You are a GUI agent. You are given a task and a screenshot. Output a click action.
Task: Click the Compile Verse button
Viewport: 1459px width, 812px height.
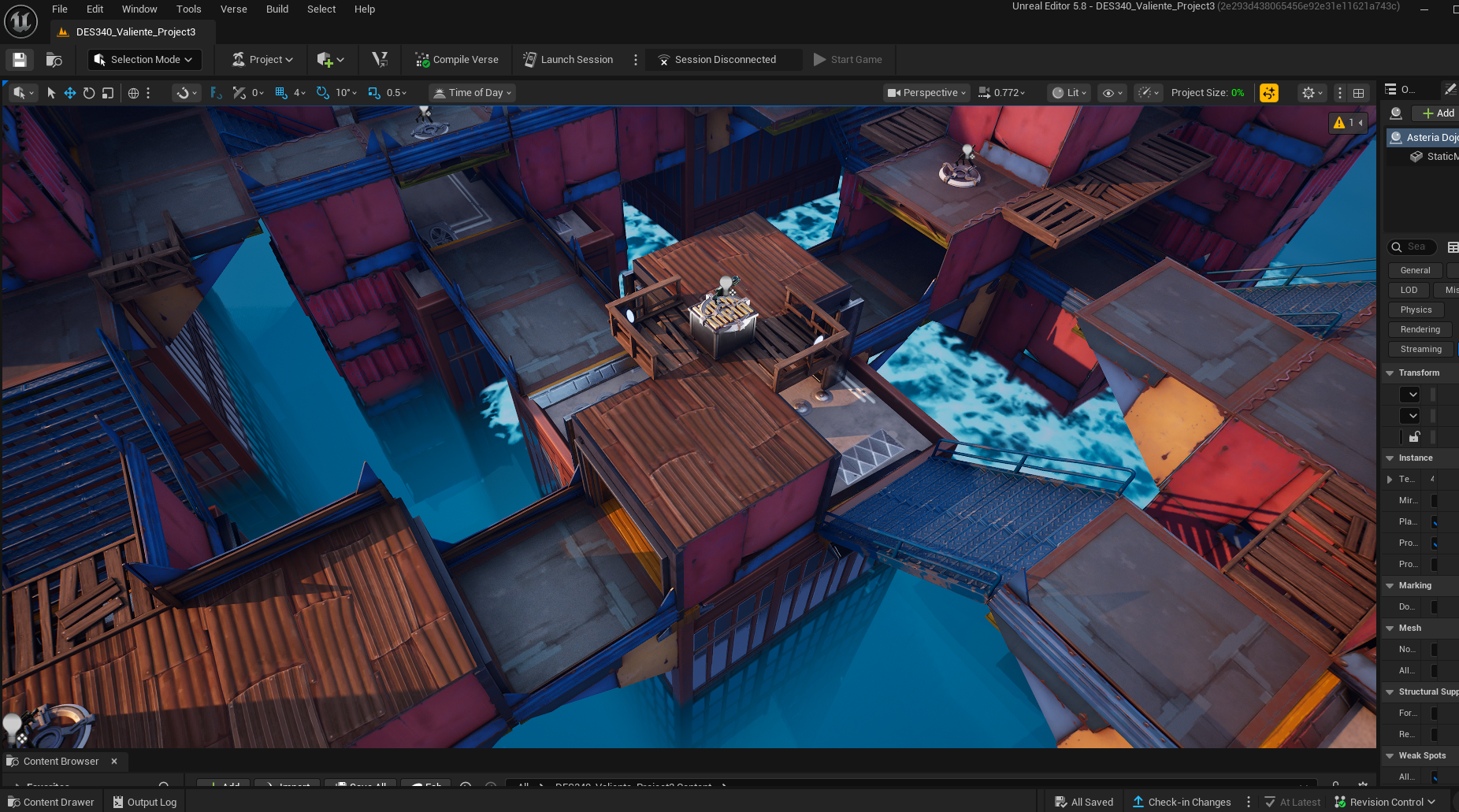click(x=457, y=60)
